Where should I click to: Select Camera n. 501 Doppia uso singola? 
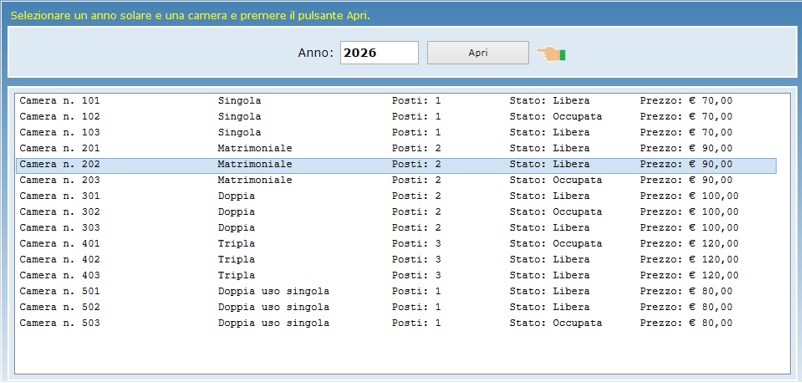pos(396,291)
